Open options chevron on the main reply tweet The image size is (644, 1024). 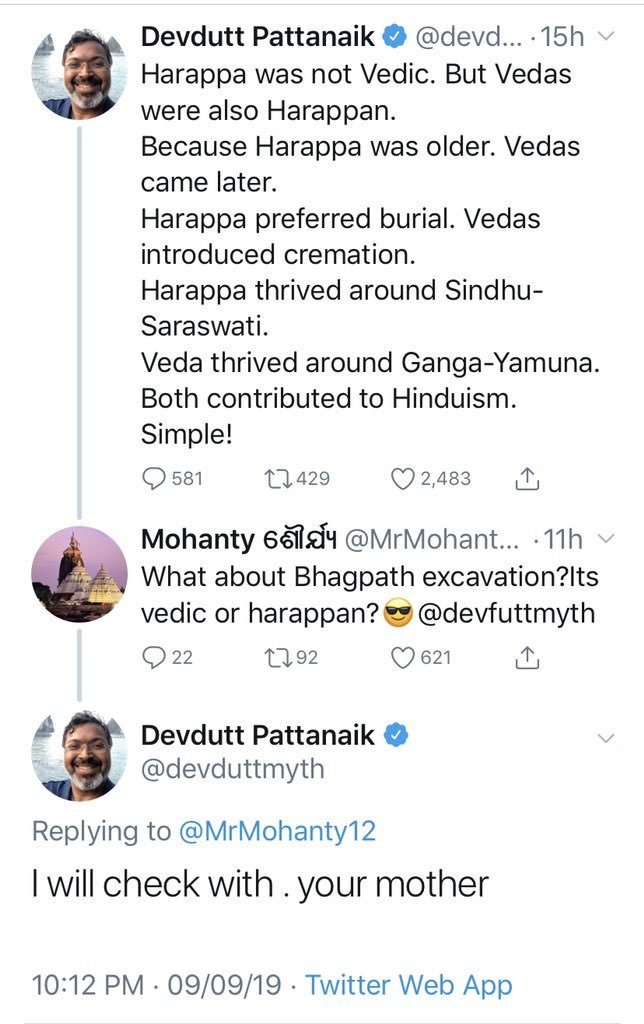[605, 738]
